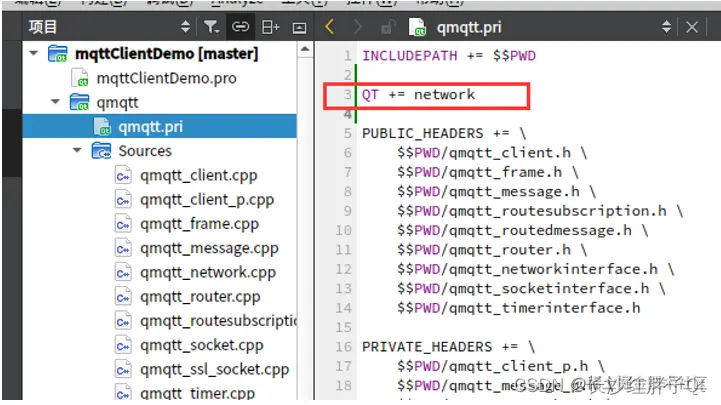Click $$PWD/qmqtt_router.h line

(492, 250)
